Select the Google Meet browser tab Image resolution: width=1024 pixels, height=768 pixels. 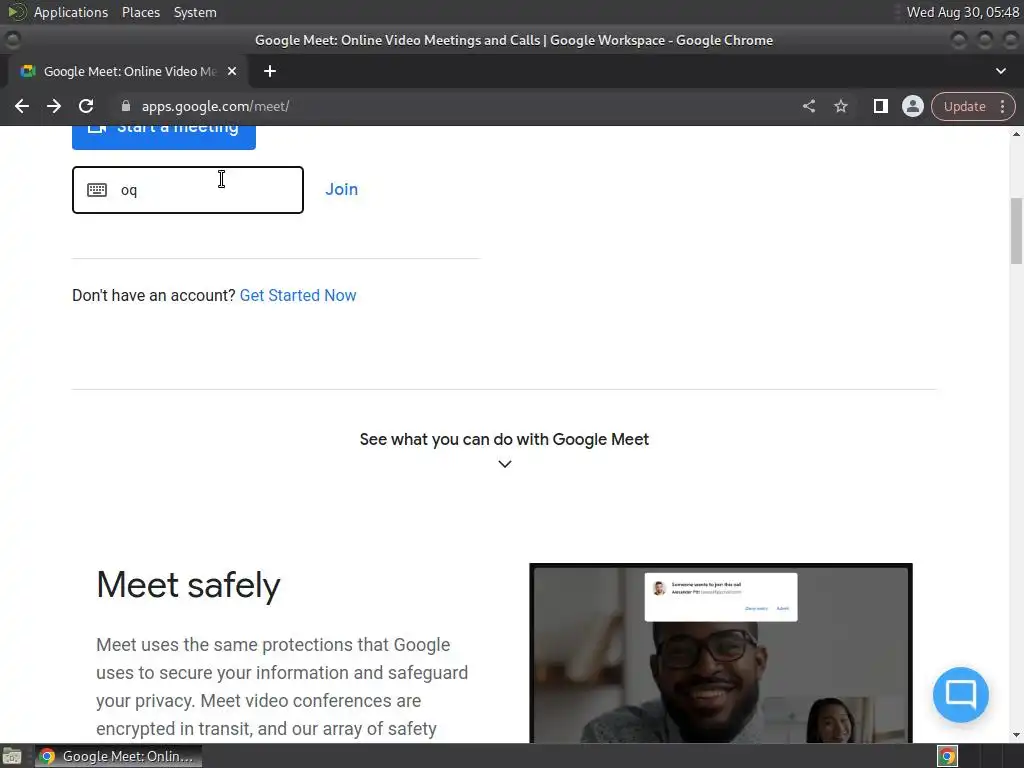click(128, 71)
